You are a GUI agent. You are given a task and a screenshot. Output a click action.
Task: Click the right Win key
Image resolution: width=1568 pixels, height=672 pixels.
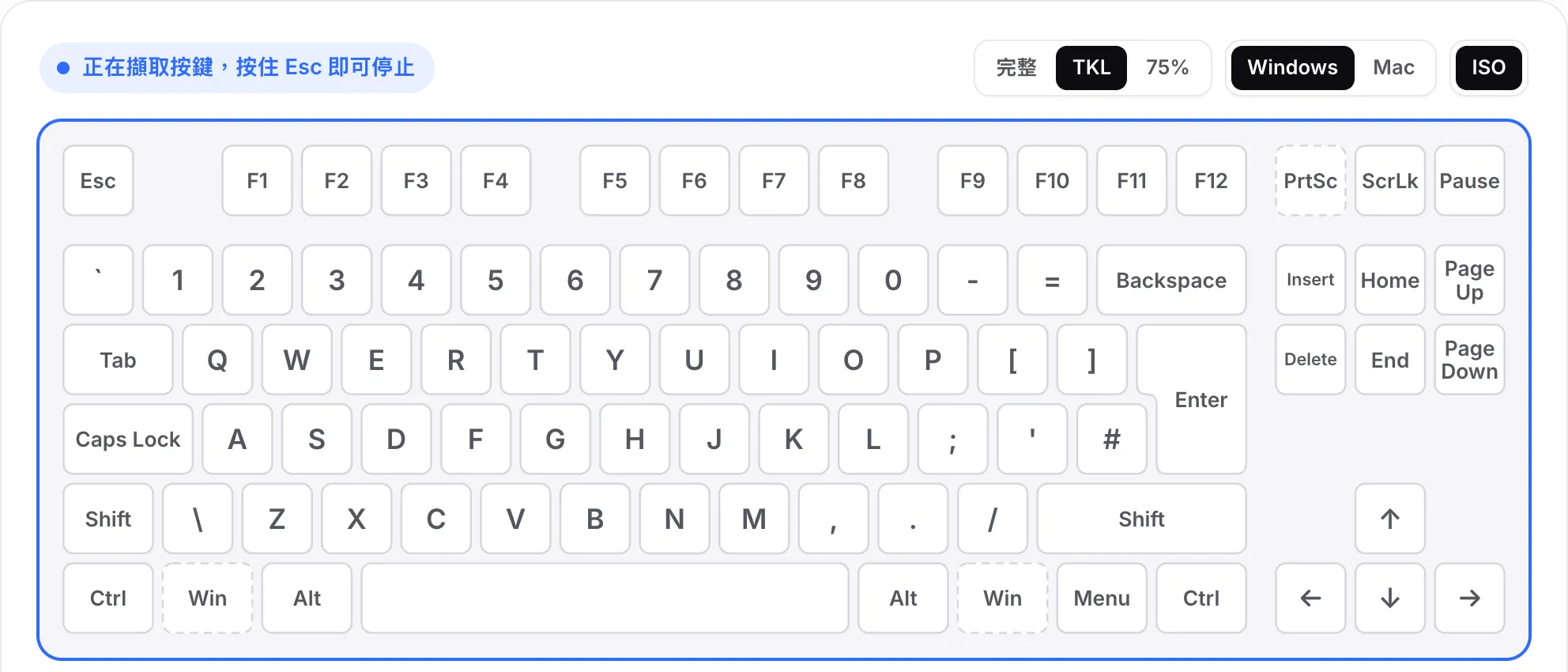tap(1002, 598)
